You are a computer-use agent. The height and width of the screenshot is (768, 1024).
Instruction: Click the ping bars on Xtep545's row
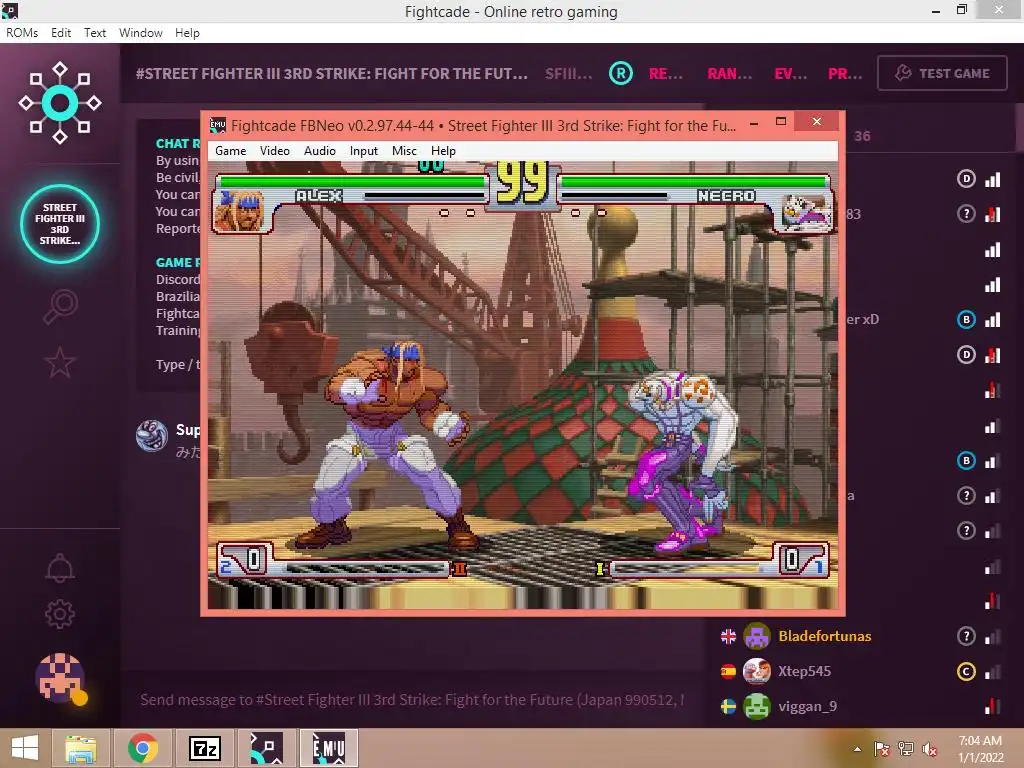click(993, 671)
